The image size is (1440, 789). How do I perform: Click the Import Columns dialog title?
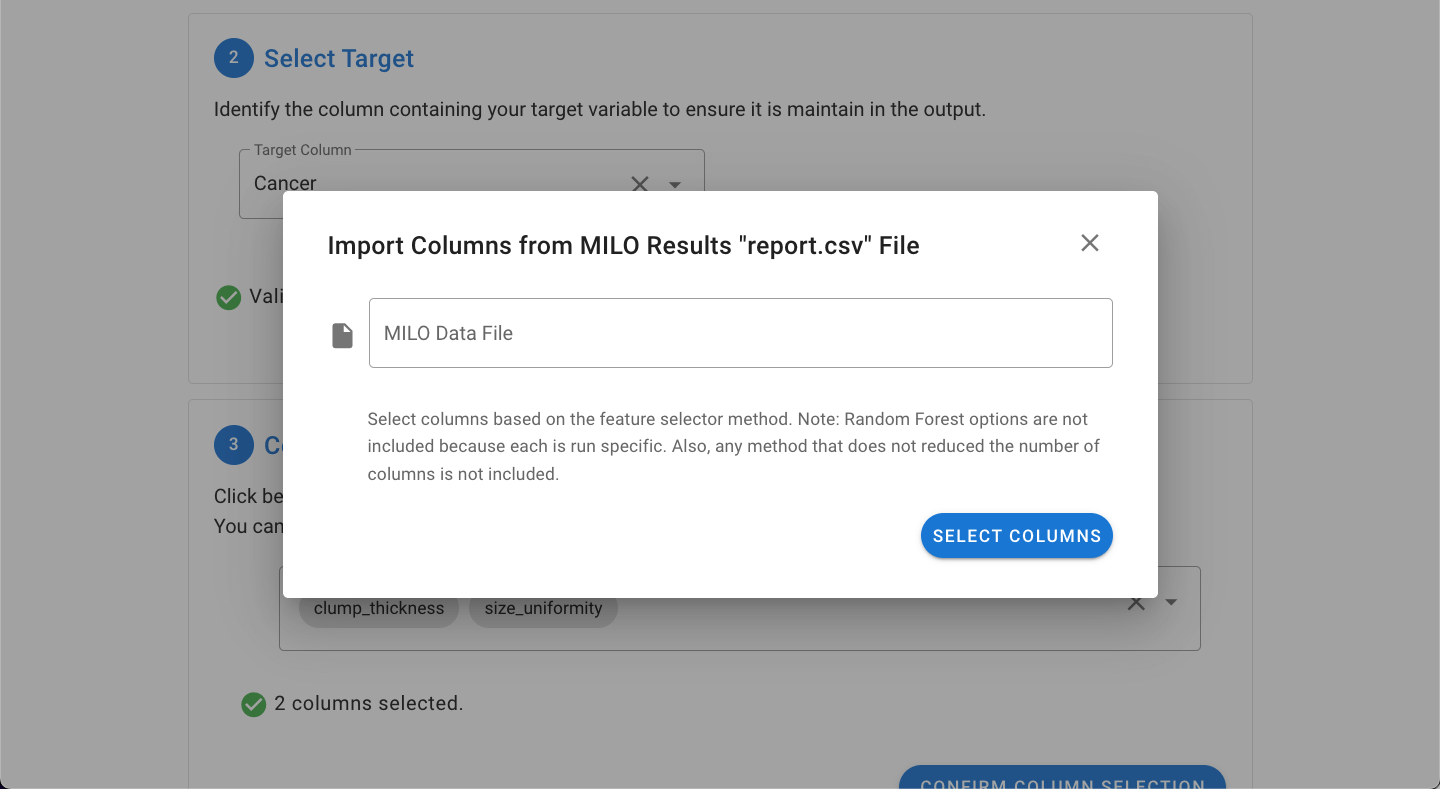pos(623,246)
